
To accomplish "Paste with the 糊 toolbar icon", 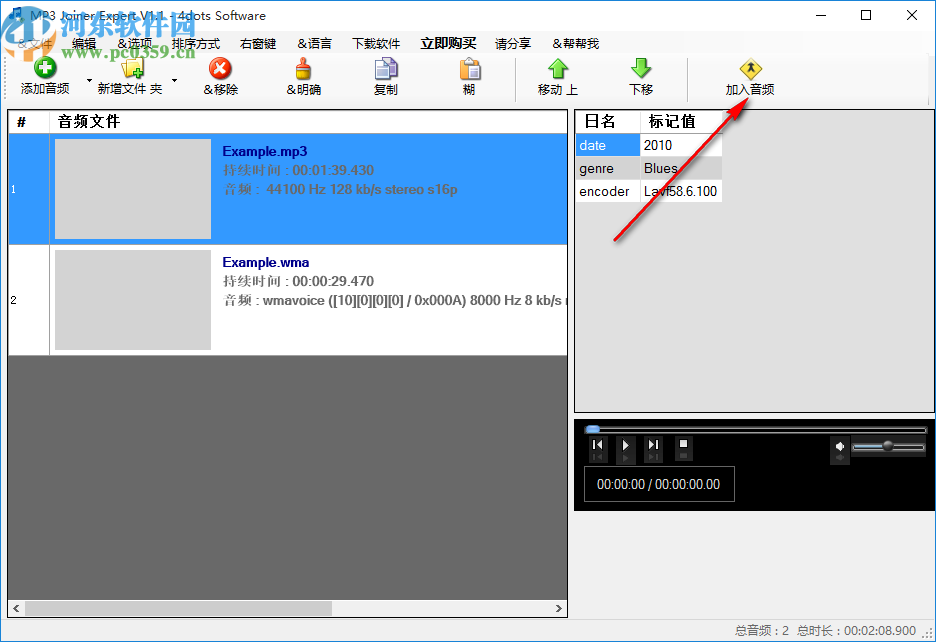I will pos(469,72).
